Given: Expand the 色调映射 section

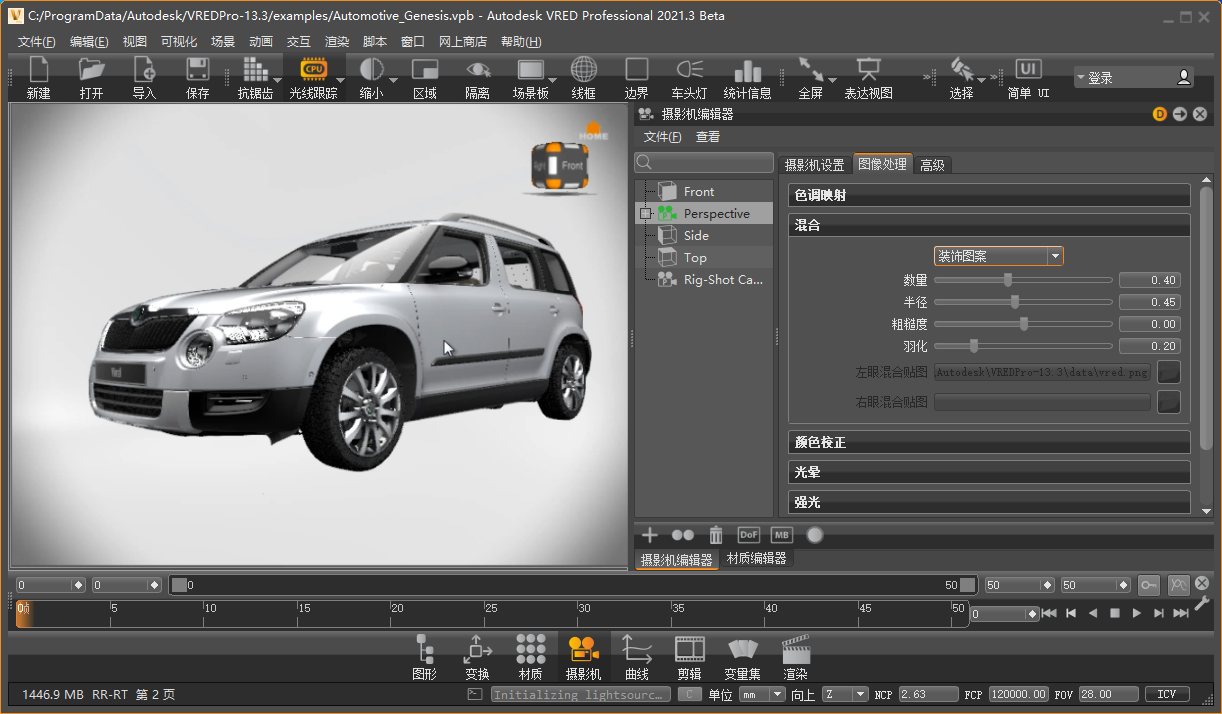Looking at the screenshot, I should pos(990,196).
